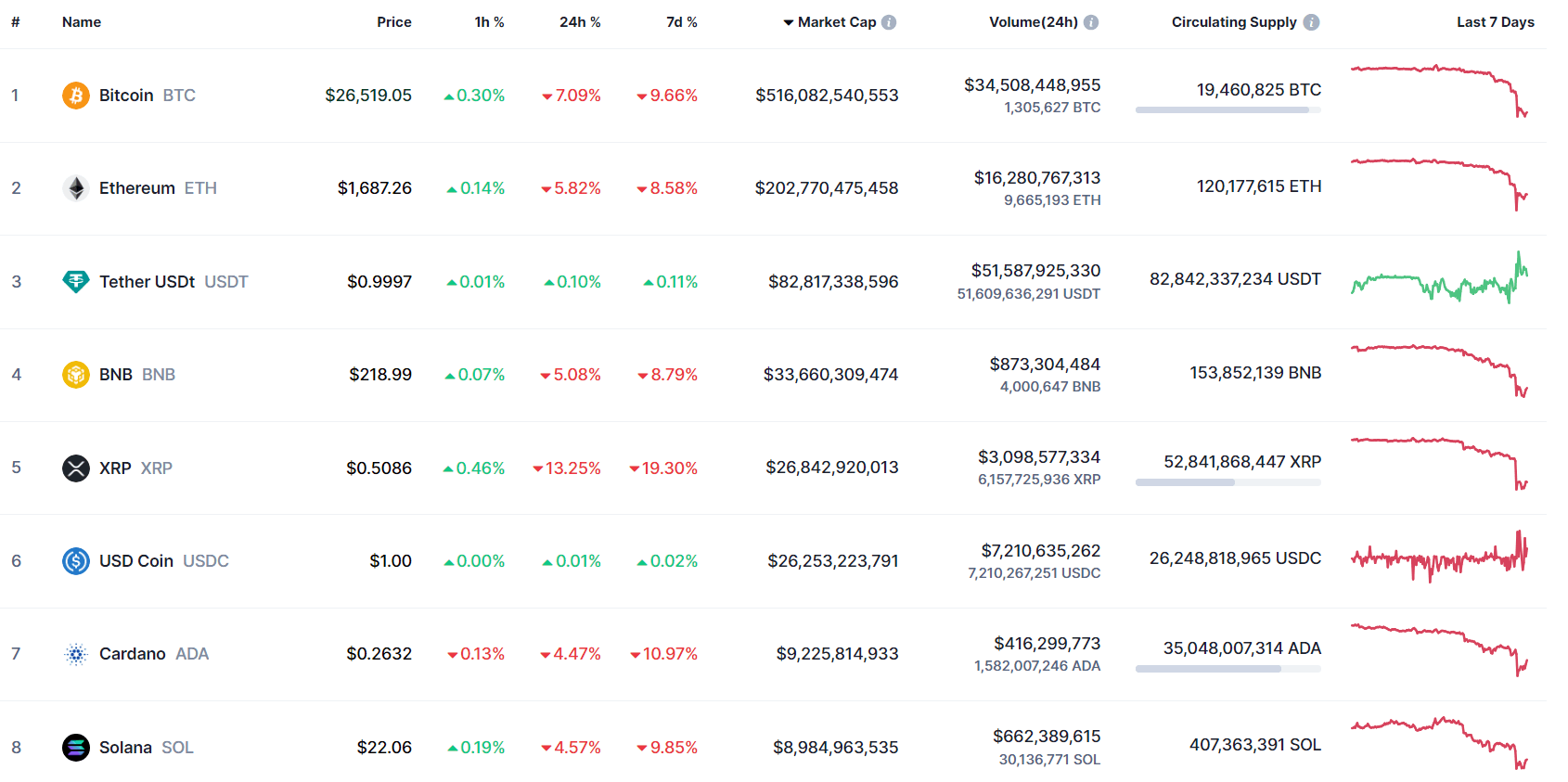Viewport: 1568px width, 782px height.
Task: Click Solana market cap $8,984,963,535
Action: [836, 748]
